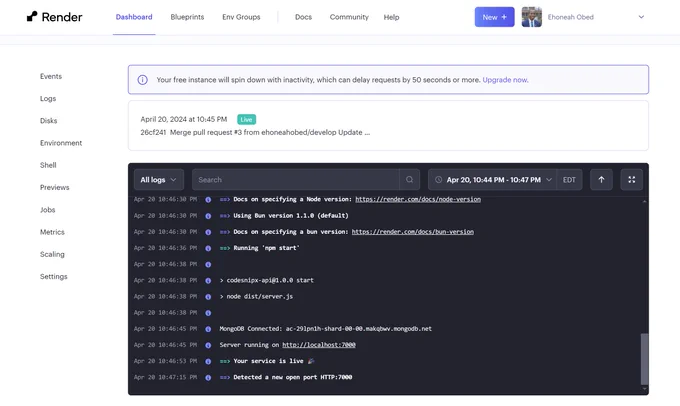Open the Docs link
Image resolution: width=680 pixels, height=406 pixels.
click(303, 17)
